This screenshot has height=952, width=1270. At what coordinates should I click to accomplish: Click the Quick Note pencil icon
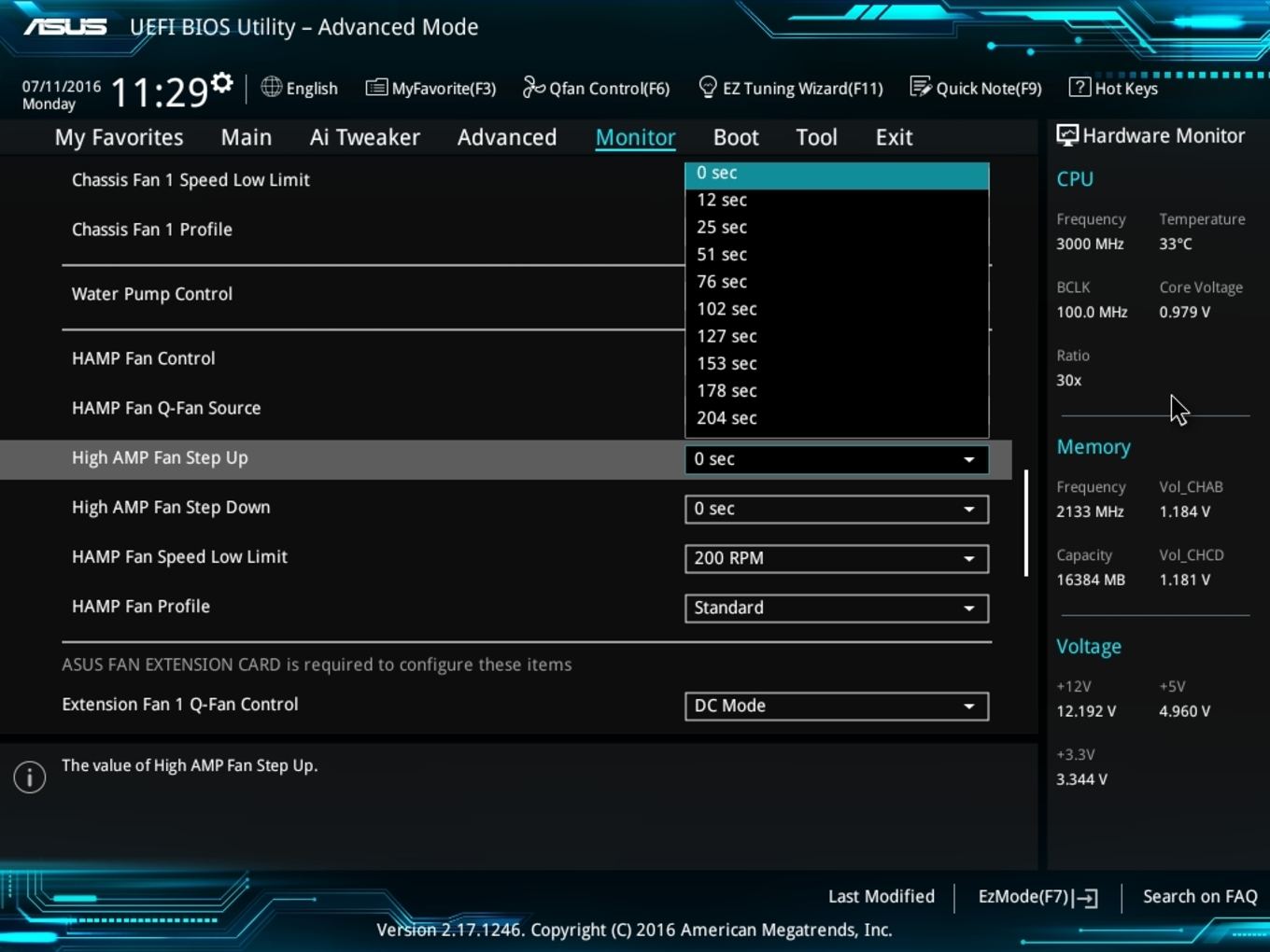tap(921, 87)
